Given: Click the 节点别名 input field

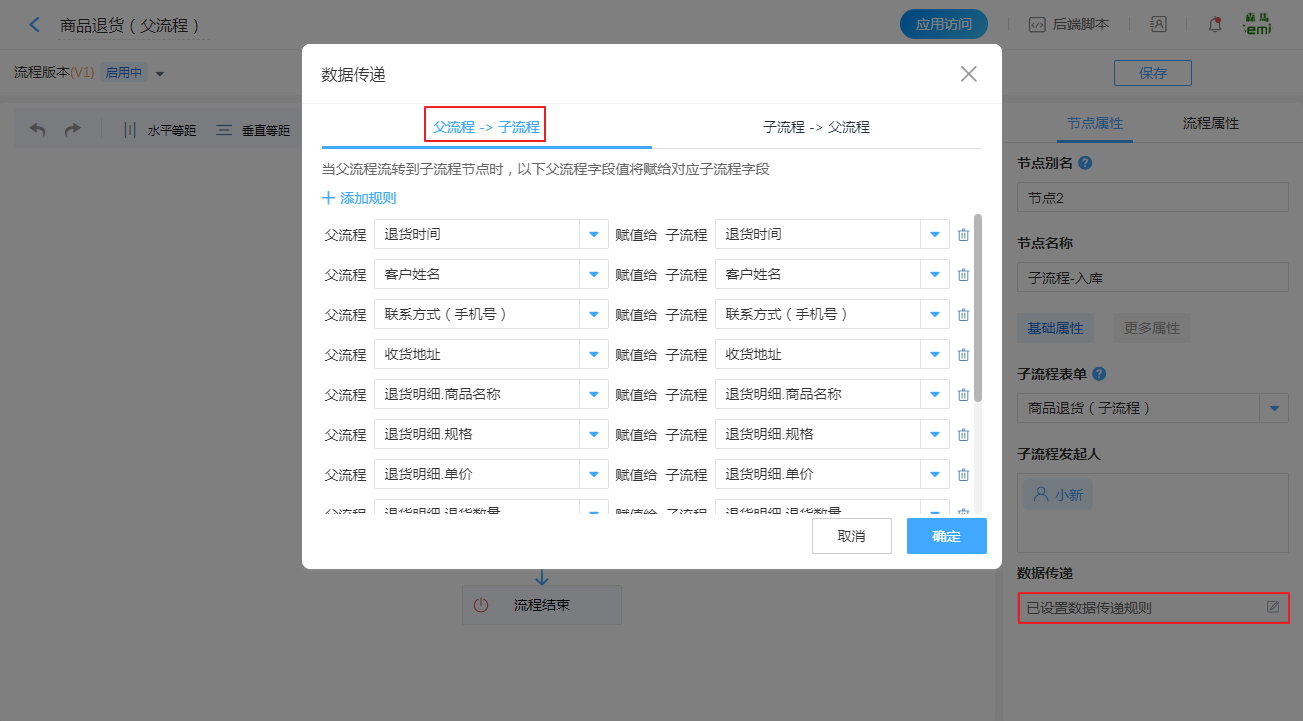Looking at the screenshot, I should [x=1152, y=198].
